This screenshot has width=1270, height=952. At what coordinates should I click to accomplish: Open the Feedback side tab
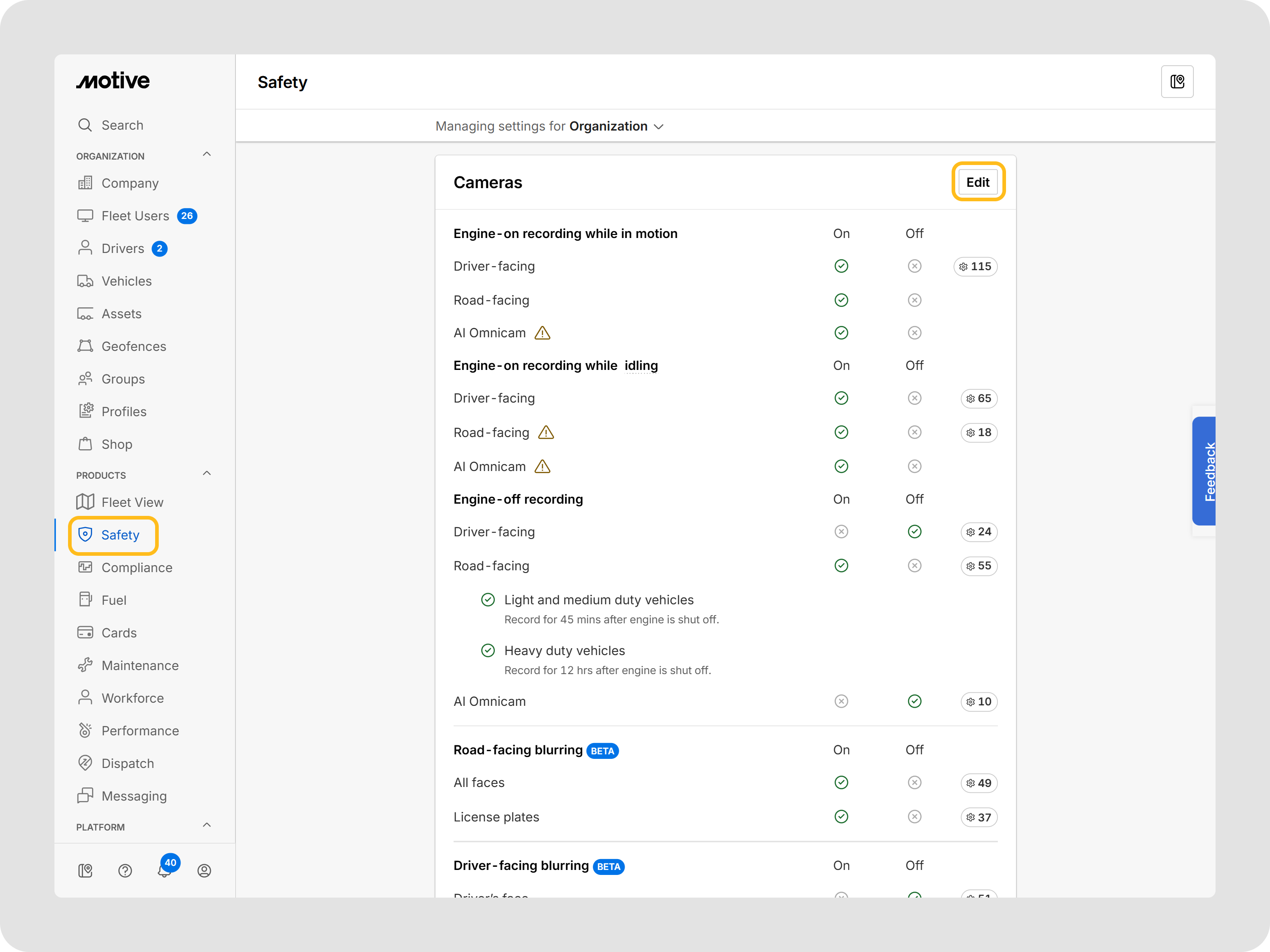coord(1203,471)
